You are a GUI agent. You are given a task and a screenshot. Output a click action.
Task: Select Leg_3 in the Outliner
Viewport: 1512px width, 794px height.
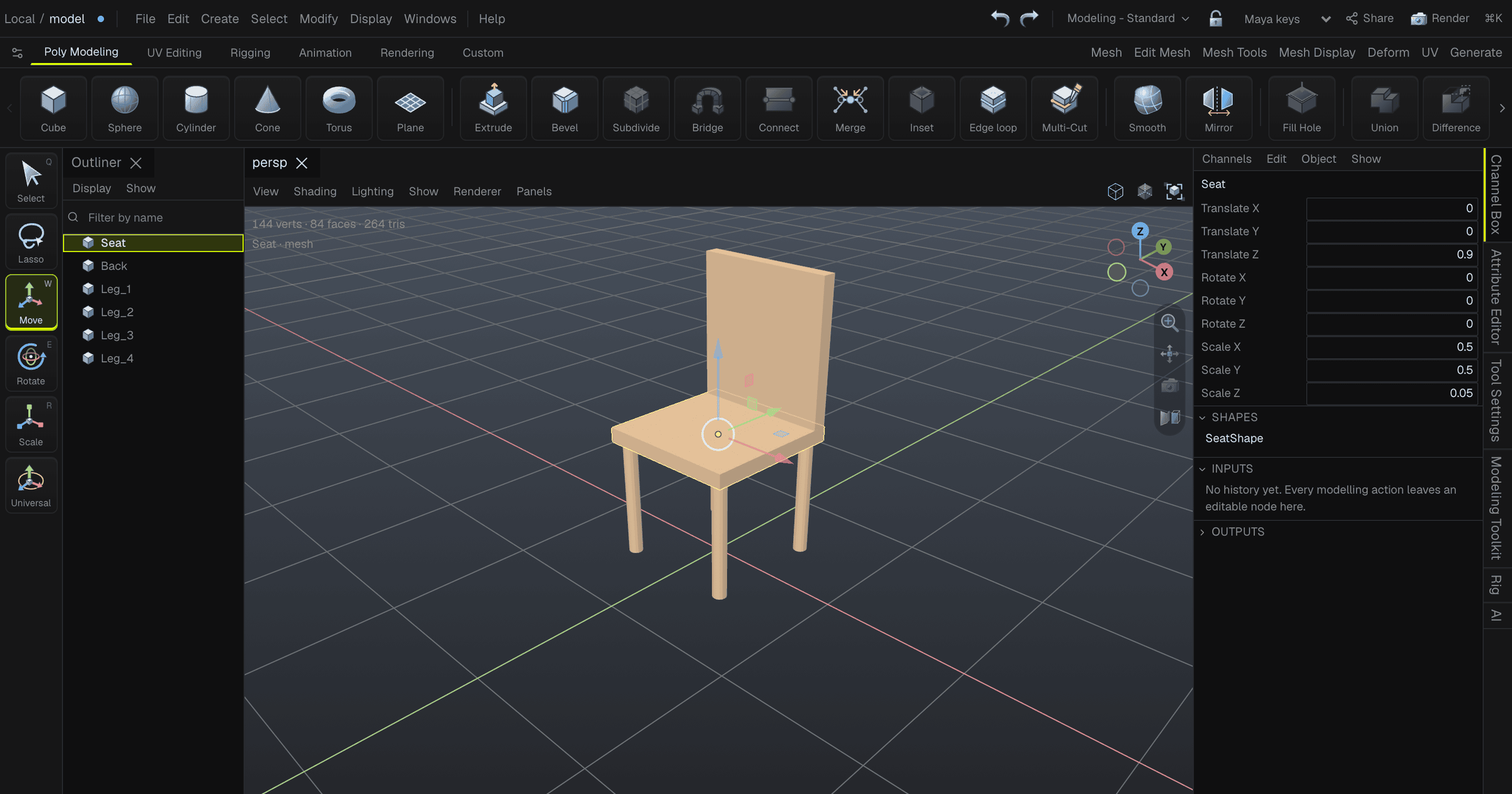153,335
